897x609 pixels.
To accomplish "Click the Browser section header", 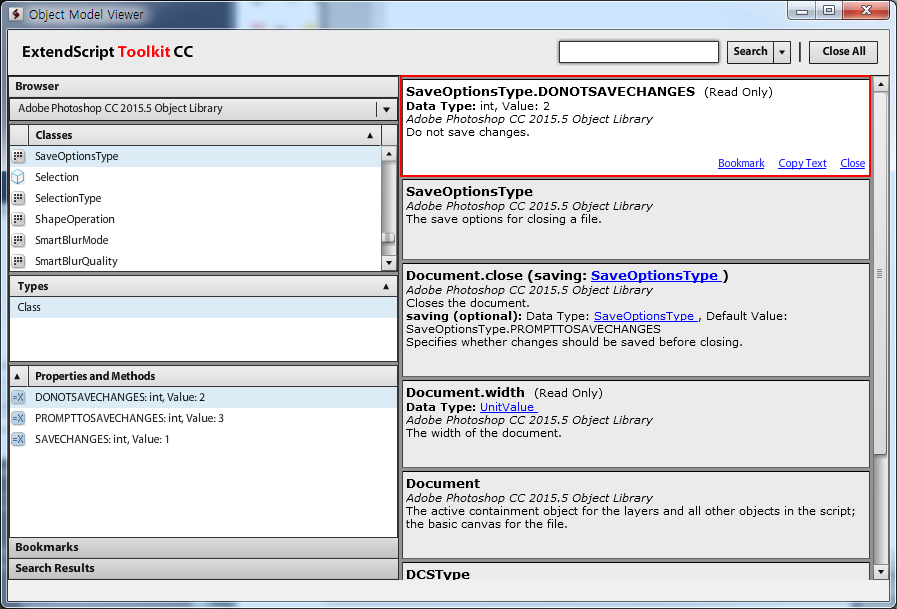I will (x=203, y=86).
